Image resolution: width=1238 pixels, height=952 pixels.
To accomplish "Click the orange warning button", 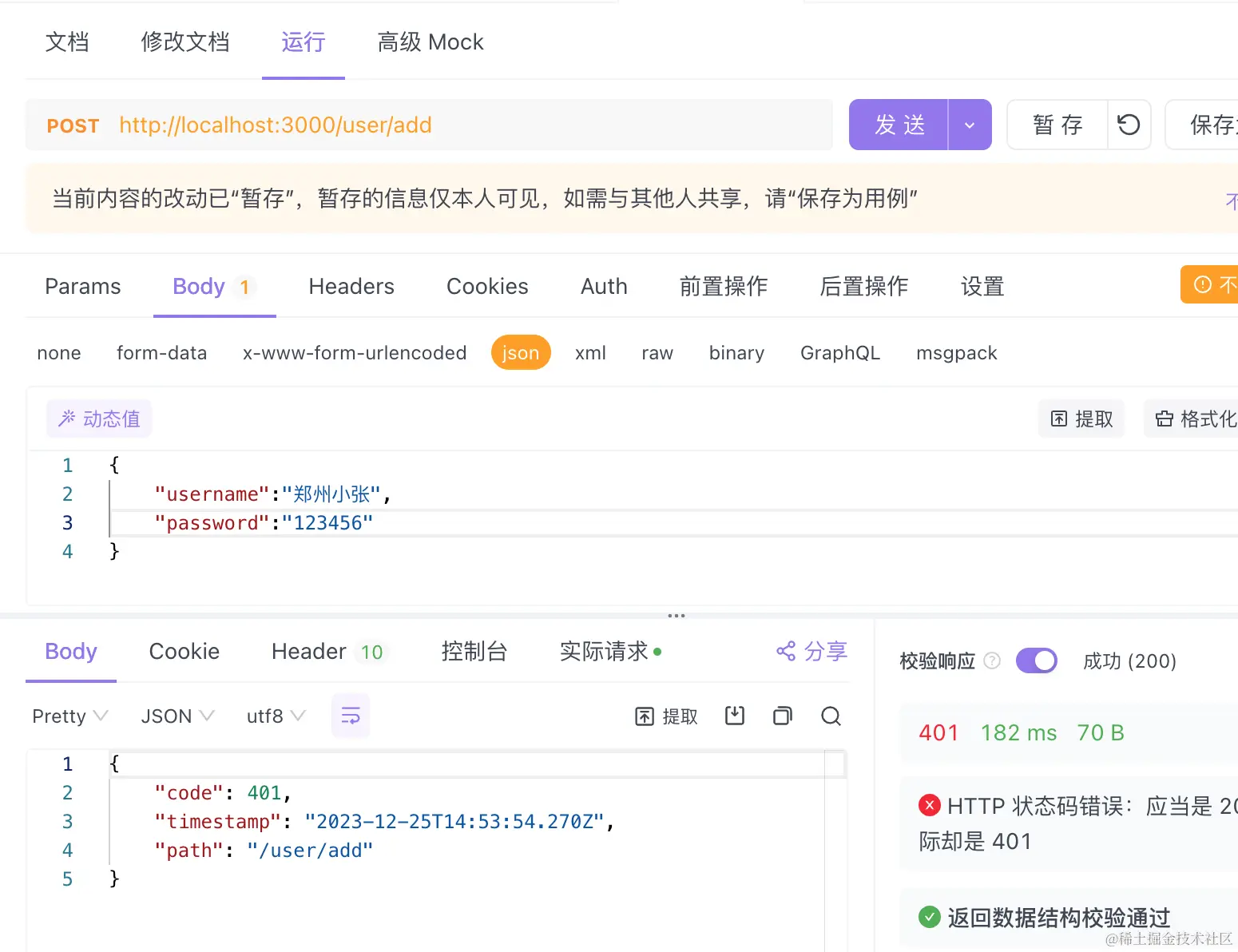I will [1209, 284].
